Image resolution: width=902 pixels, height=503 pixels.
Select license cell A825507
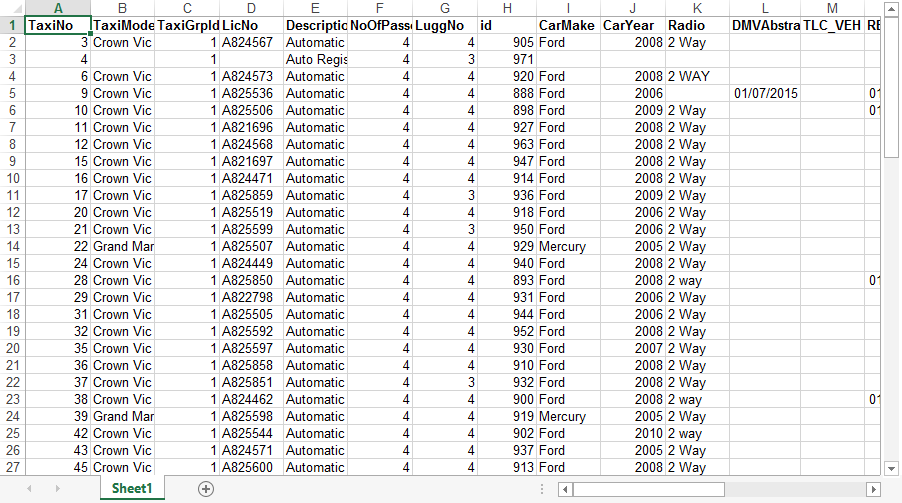coord(250,246)
